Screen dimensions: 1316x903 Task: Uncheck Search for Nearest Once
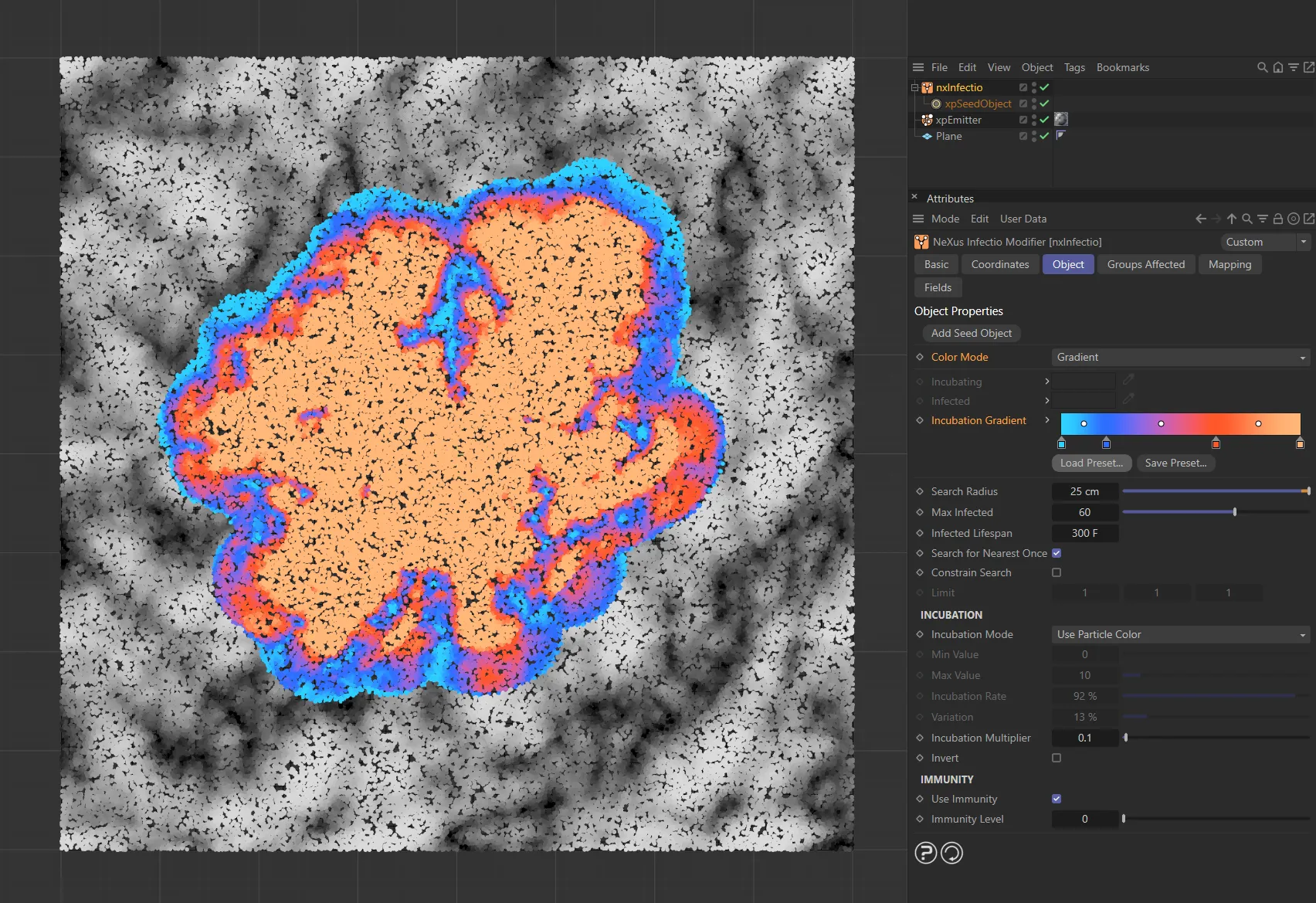(1057, 553)
